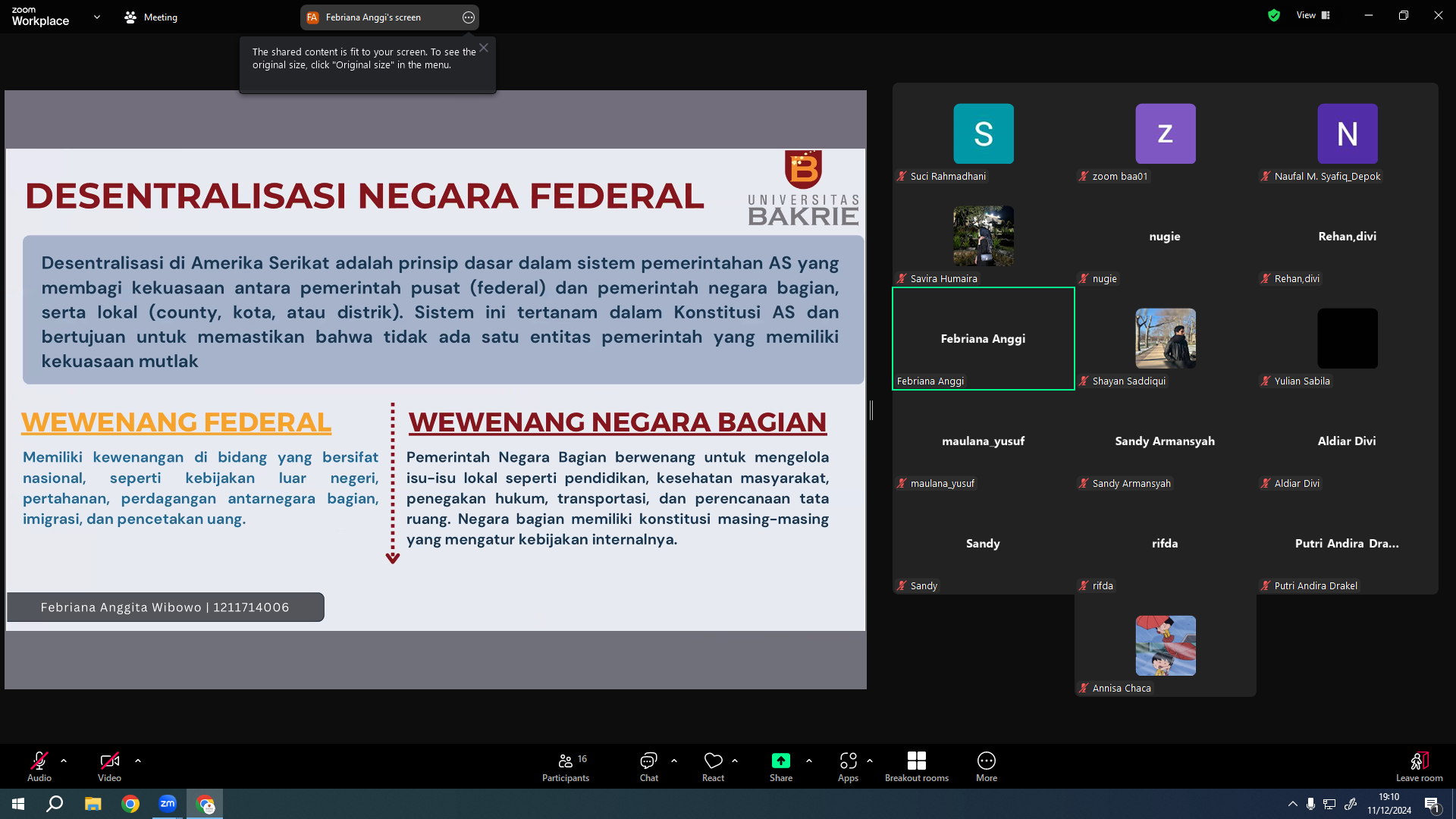Switch to Zoom taskbar app
The height and width of the screenshot is (819, 1456).
(x=168, y=804)
